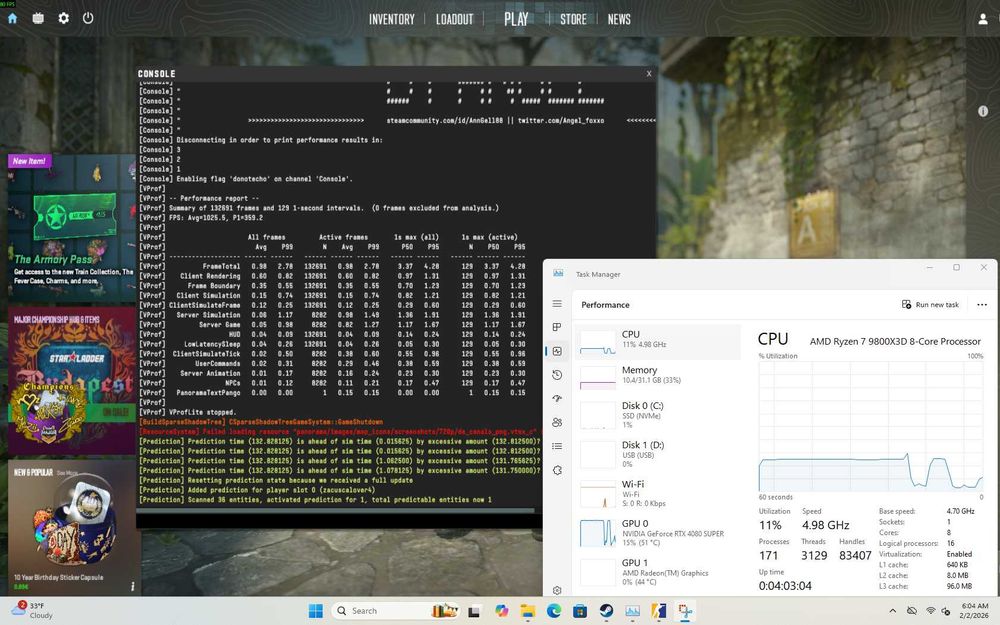Screen dimensions: 1000x625
Task: Open the PLAY tab in CS2
Action: point(516,19)
